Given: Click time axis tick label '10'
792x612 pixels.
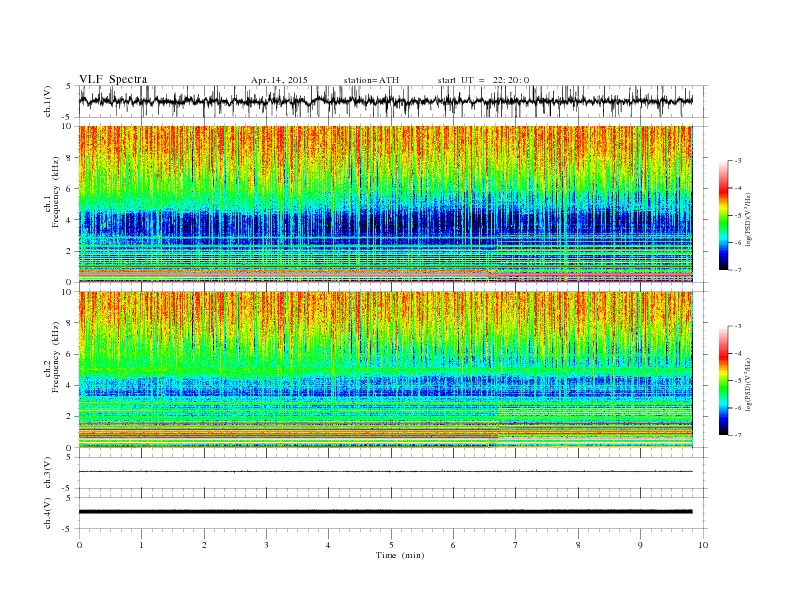Looking at the screenshot, I should pos(703,545).
